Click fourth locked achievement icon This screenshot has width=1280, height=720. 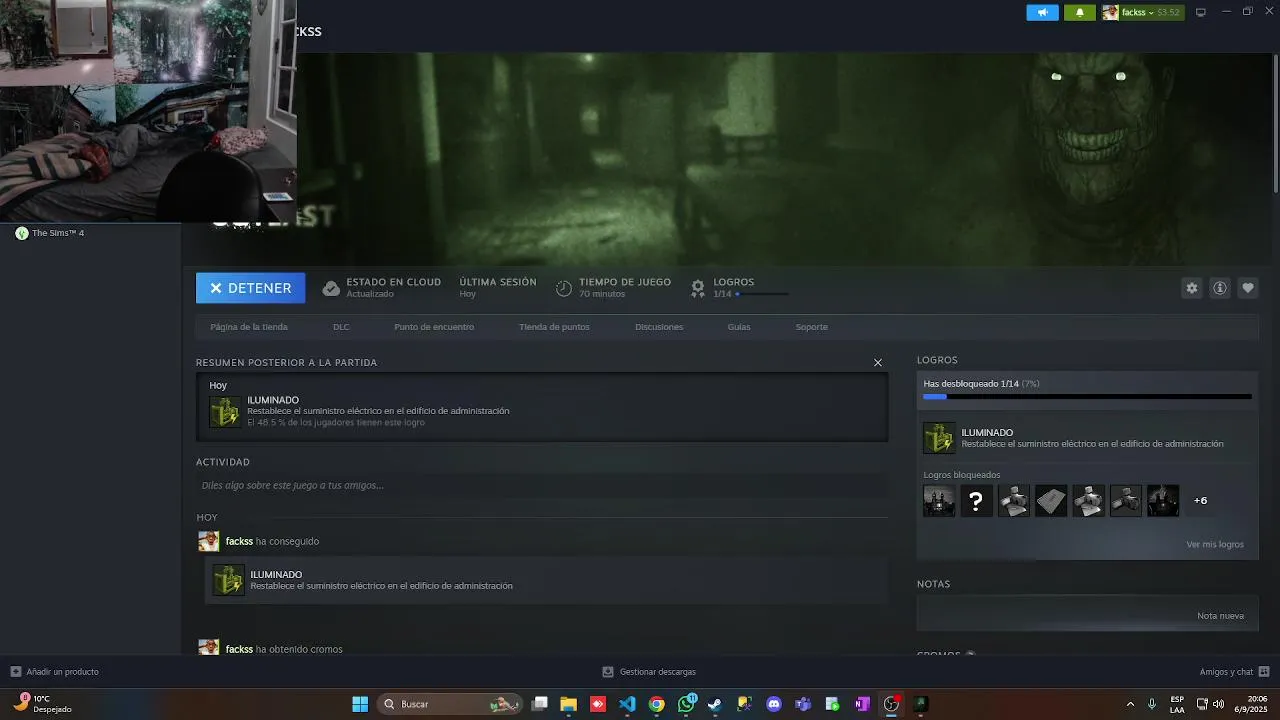tap(1051, 501)
